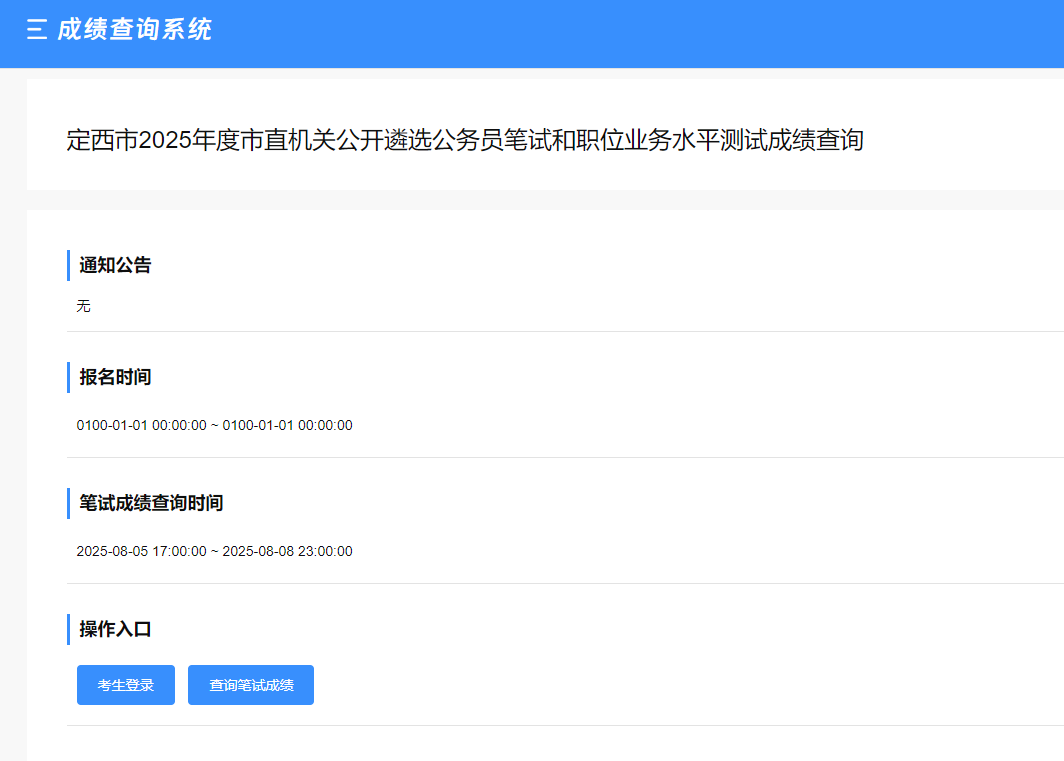Open the hamburger menu in header
Image resolution: width=1064 pixels, height=761 pixels.
pos(37,30)
